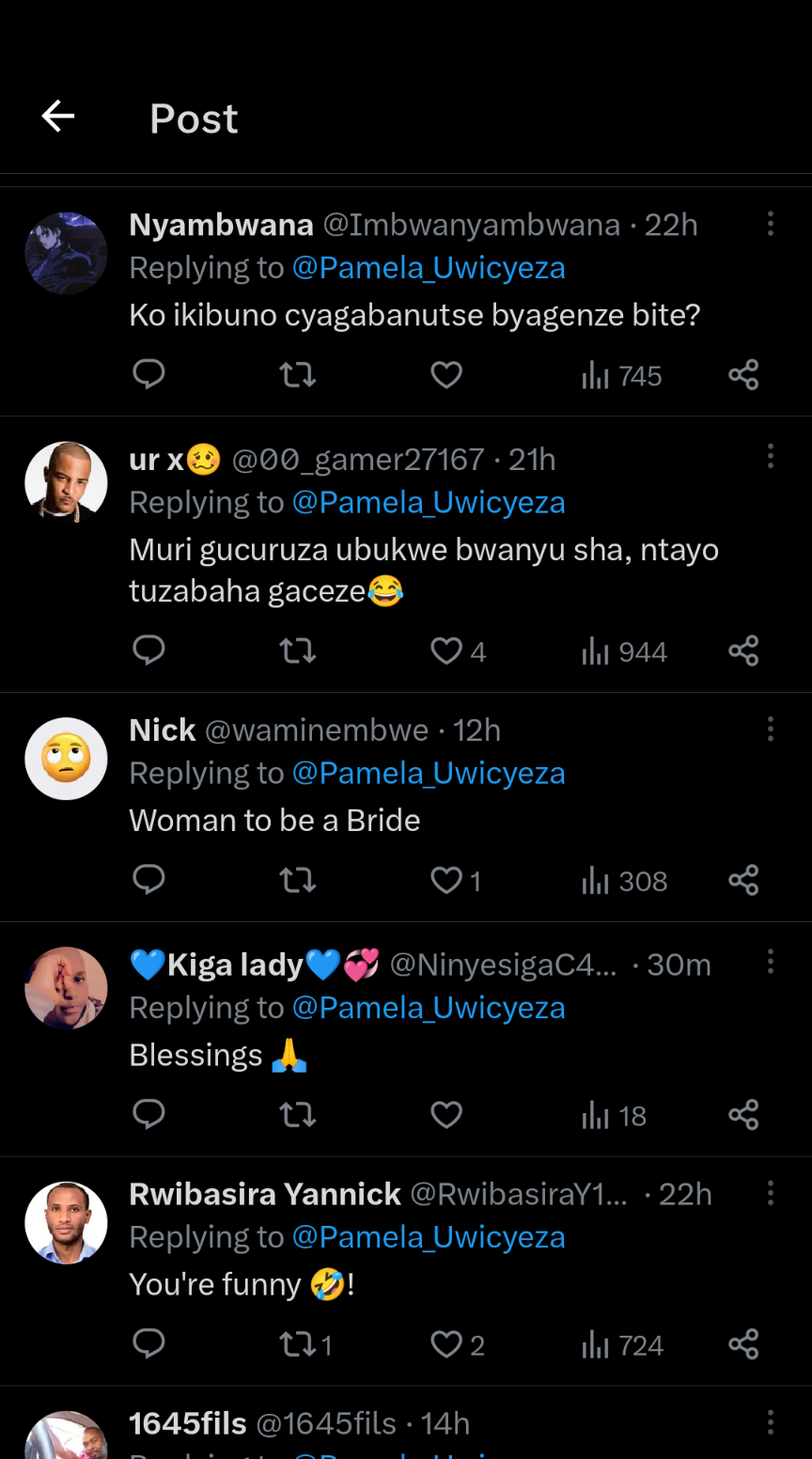Image resolution: width=812 pixels, height=1459 pixels.
Task: Open @Pamela_Uwicyeza link in Nyambwana's reply
Action: 429,268
